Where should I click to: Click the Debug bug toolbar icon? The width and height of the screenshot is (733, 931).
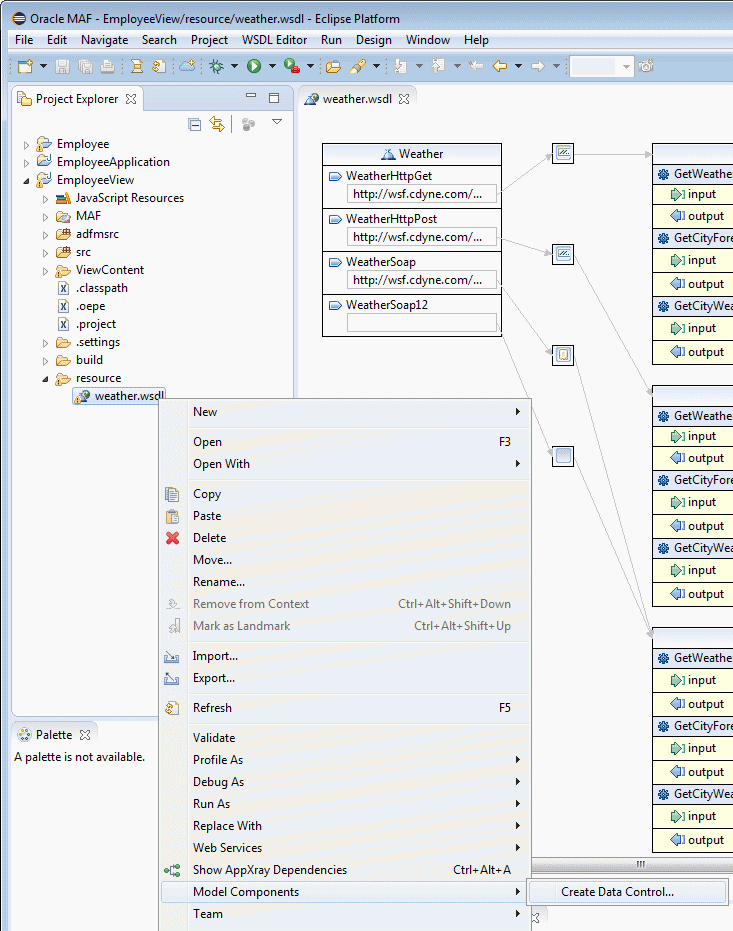217,66
